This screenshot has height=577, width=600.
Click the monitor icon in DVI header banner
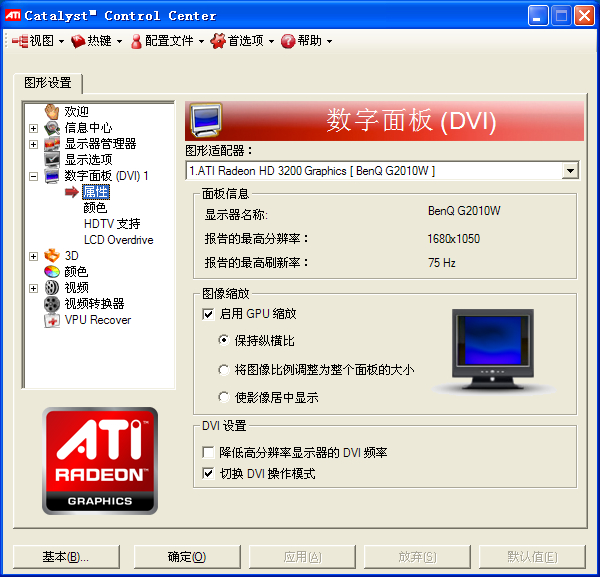[206, 120]
